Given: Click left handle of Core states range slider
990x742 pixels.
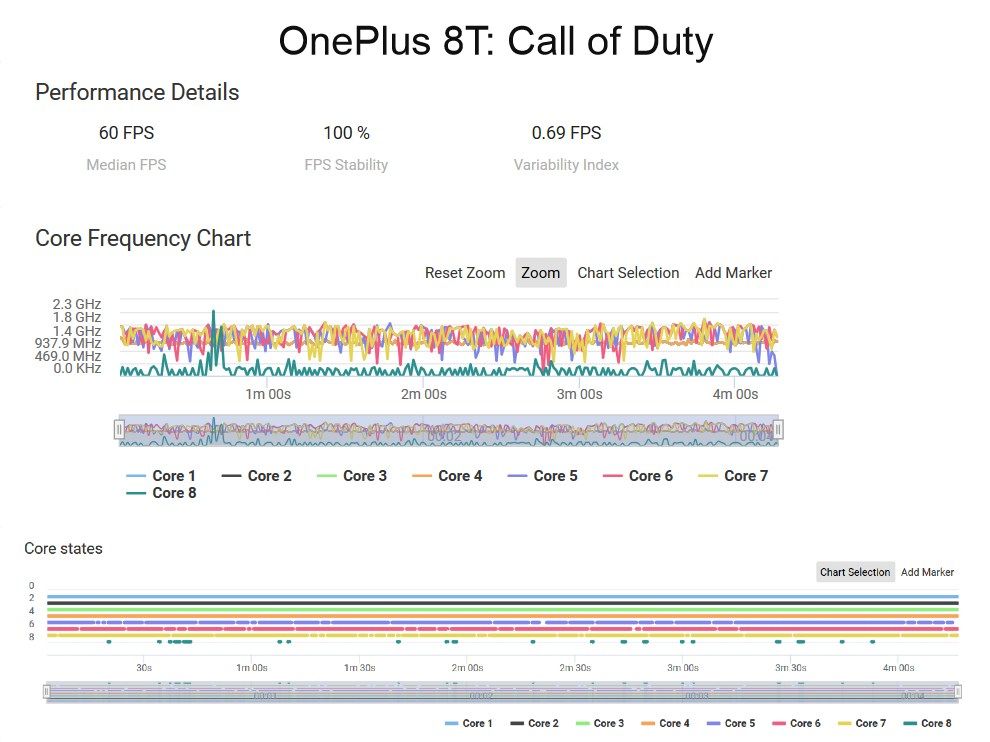Looking at the screenshot, I should pyautogui.click(x=46, y=691).
